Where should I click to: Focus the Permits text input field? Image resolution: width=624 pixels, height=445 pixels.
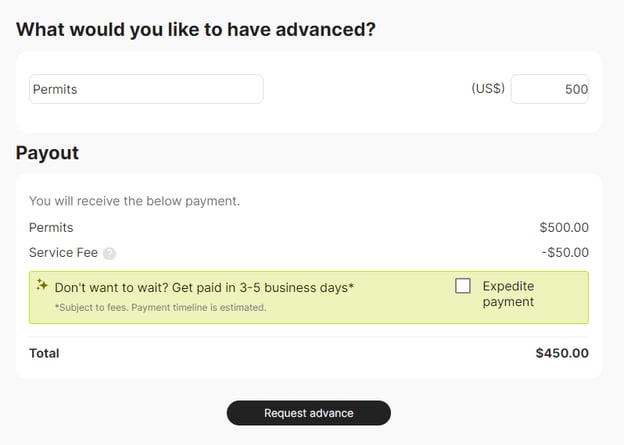[146, 89]
